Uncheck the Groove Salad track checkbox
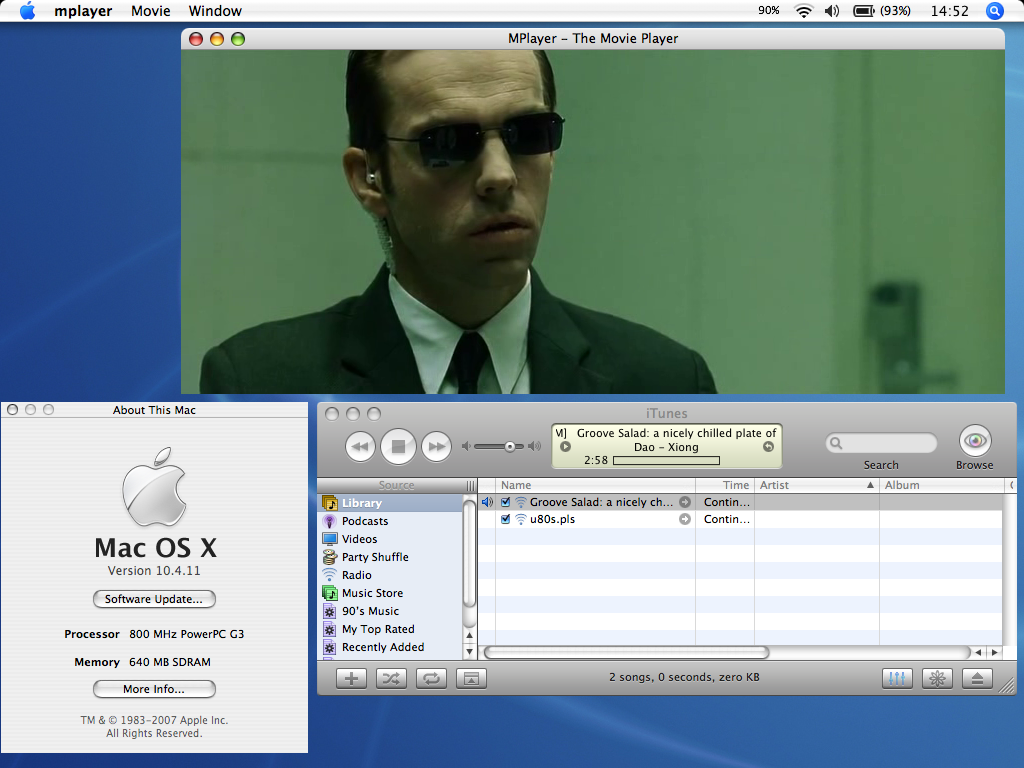The height and width of the screenshot is (768, 1024). click(505, 502)
